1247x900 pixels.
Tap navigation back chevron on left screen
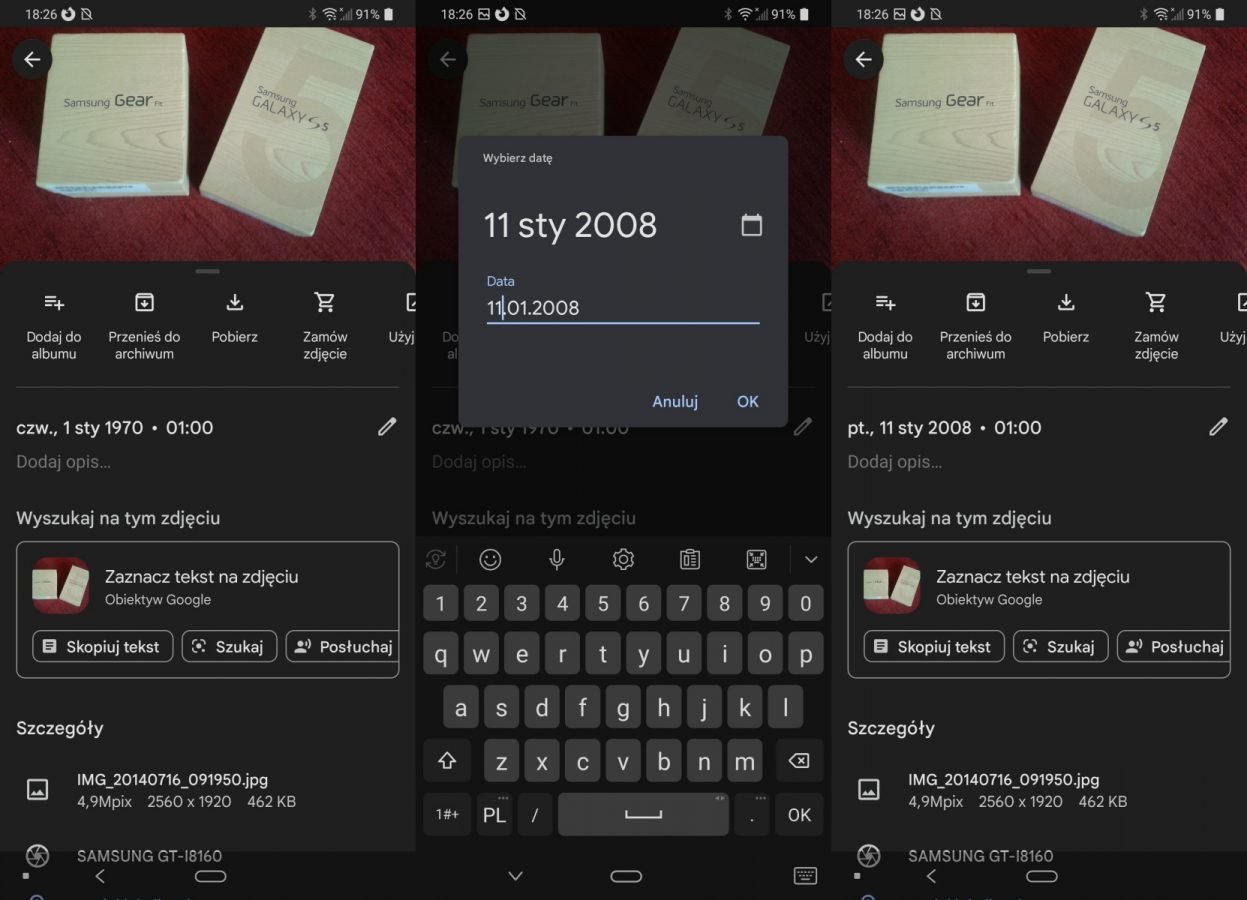pos(99,876)
